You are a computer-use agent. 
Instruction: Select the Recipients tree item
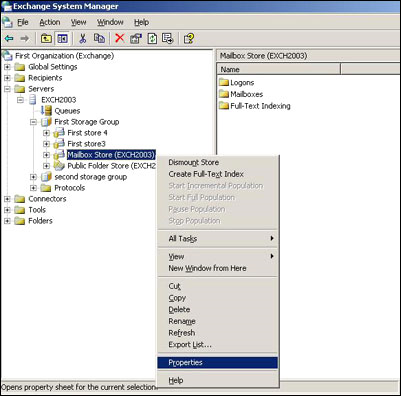click(45, 78)
